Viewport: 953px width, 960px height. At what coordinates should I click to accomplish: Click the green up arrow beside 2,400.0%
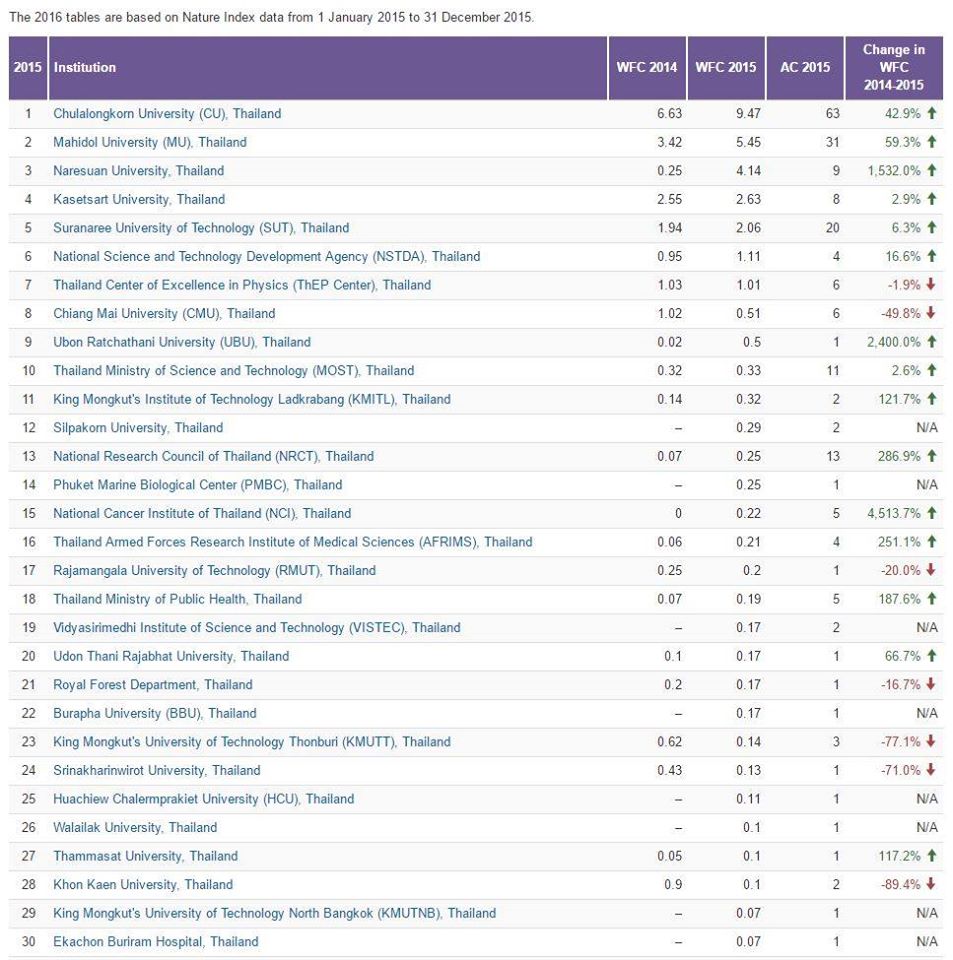pos(932,342)
